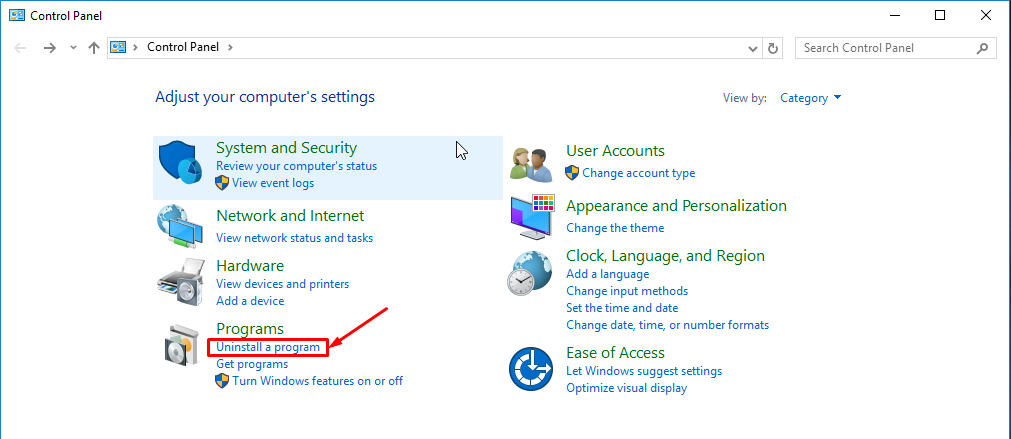Click Get programs
Screen dimensions: 1011x439
click(x=252, y=364)
